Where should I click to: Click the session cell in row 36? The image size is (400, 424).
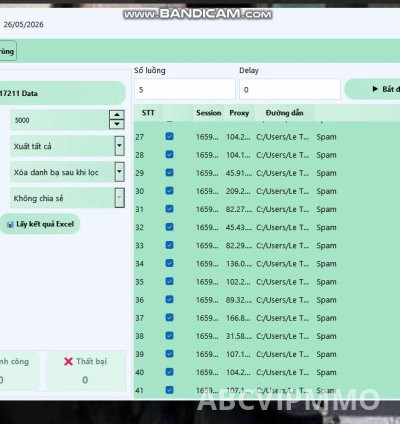click(207, 300)
